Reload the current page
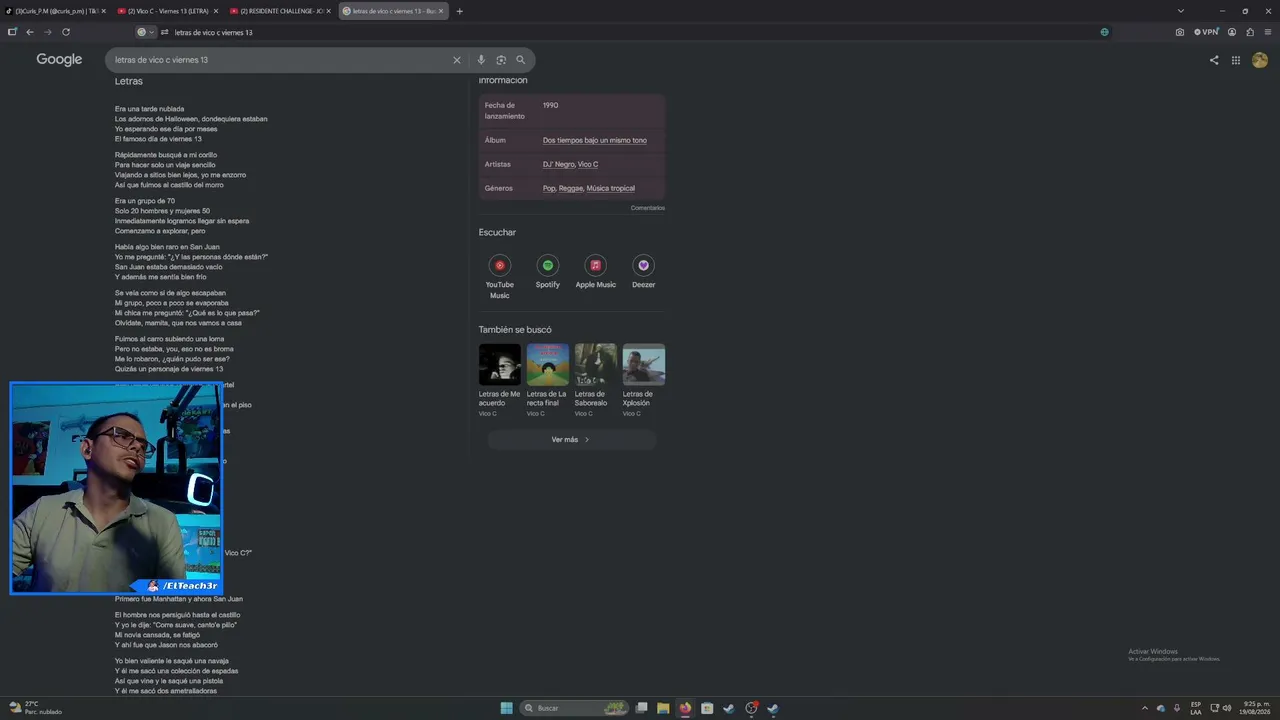Image resolution: width=1280 pixels, height=720 pixels. coord(66,32)
